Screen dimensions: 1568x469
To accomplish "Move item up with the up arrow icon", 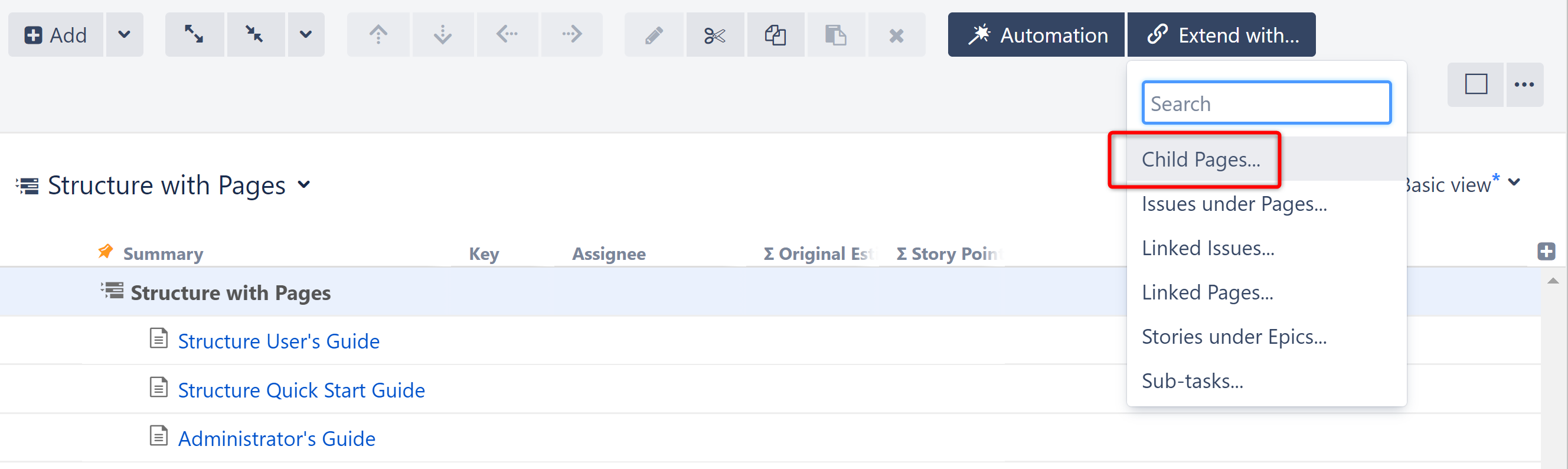I will click(378, 35).
